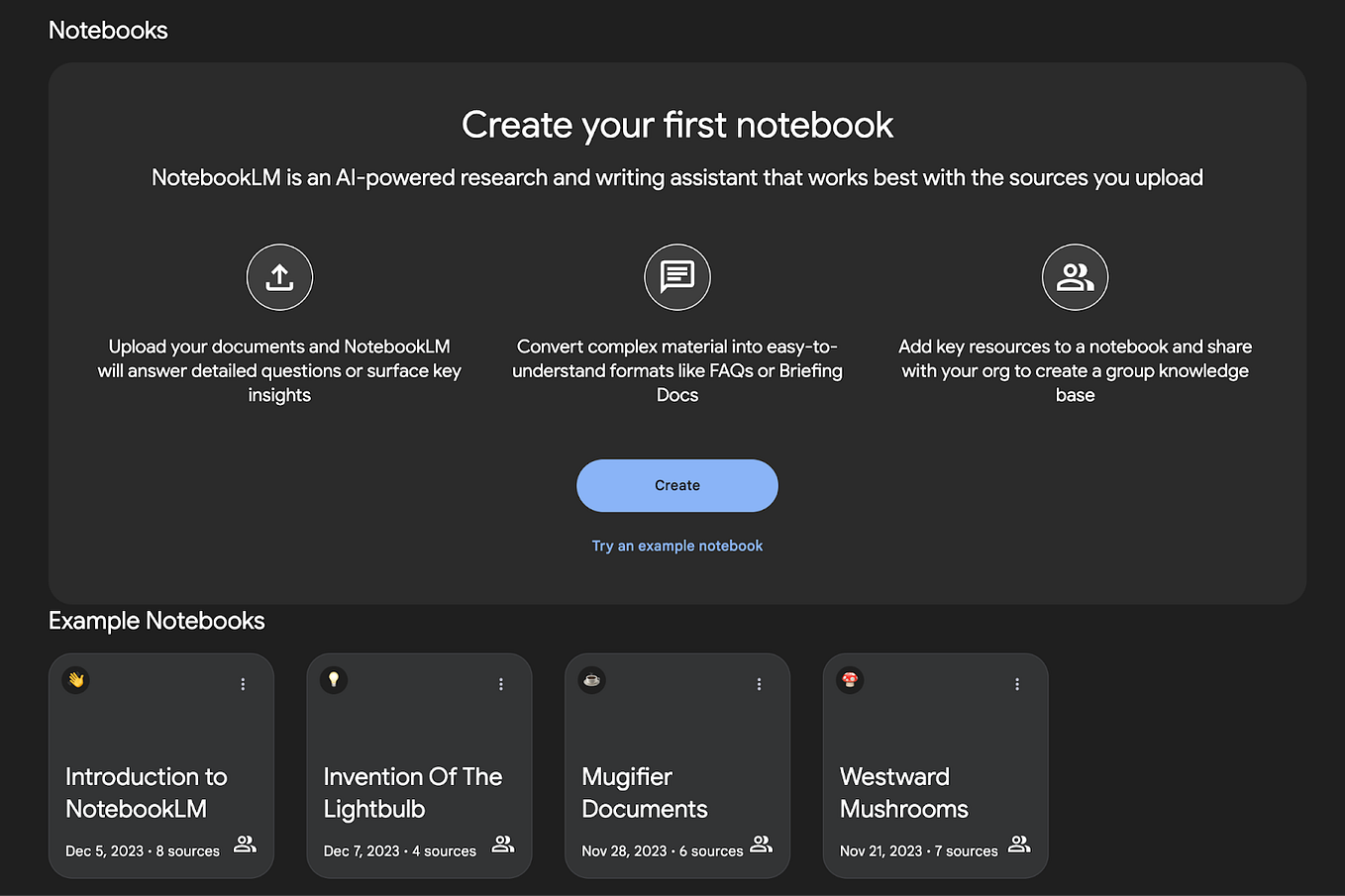Select the lightbulb emoji on Invention Of The Lightbulb
The width and height of the screenshot is (1345, 896).
(x=333, y=680)
